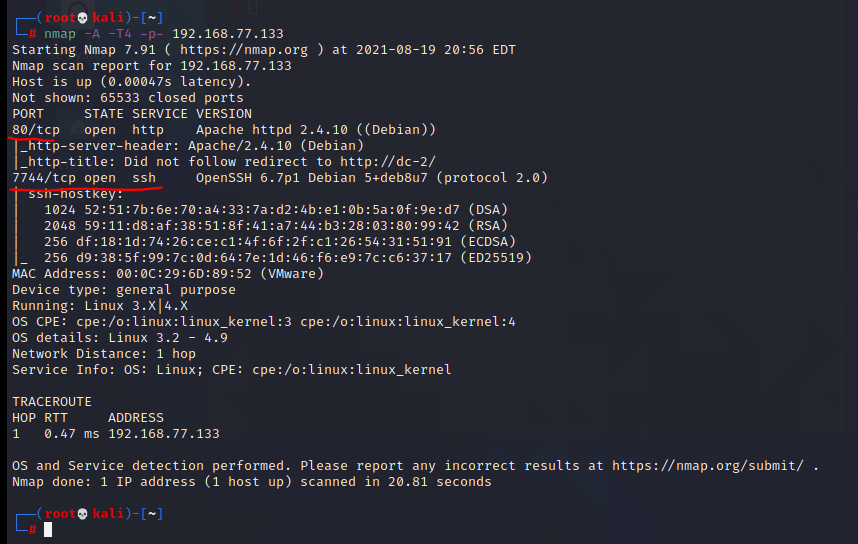The image size is (858, 544).
Task: Open the https://nmap.org/submit/ link
Action: [708, 466]
